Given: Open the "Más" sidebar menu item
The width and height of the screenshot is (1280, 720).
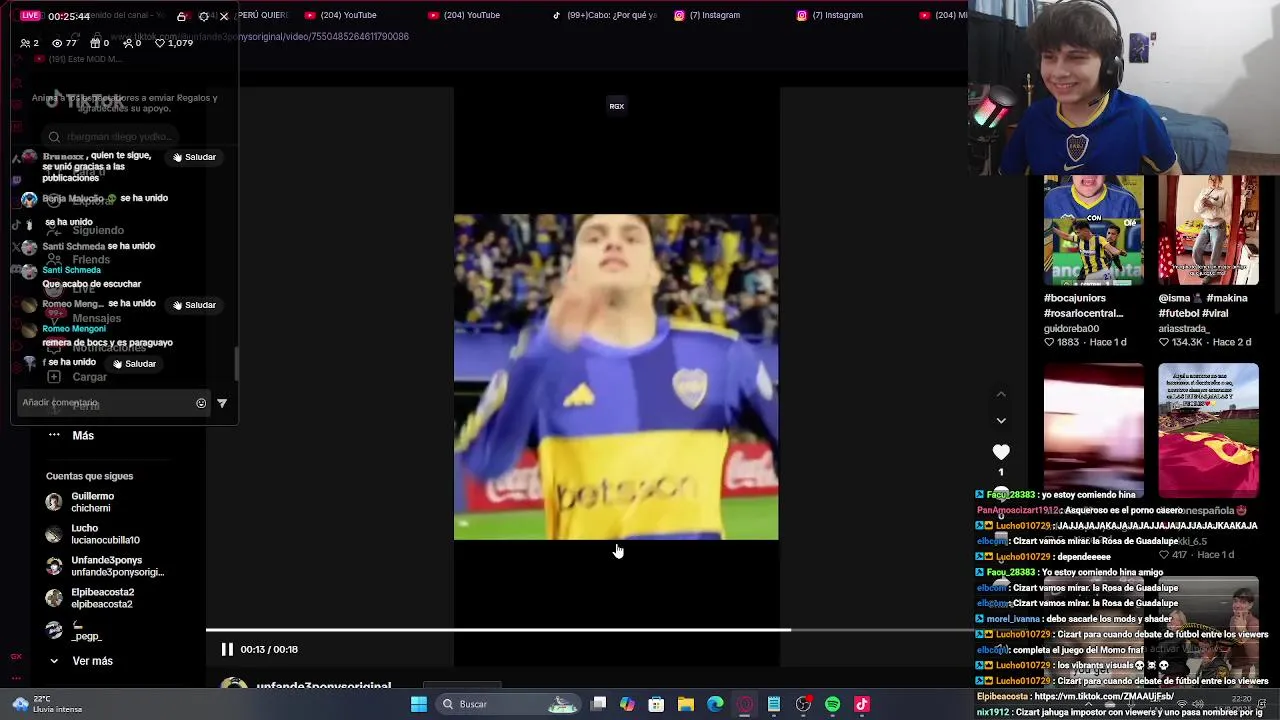Looking at the screenshot, I should 70,435.
